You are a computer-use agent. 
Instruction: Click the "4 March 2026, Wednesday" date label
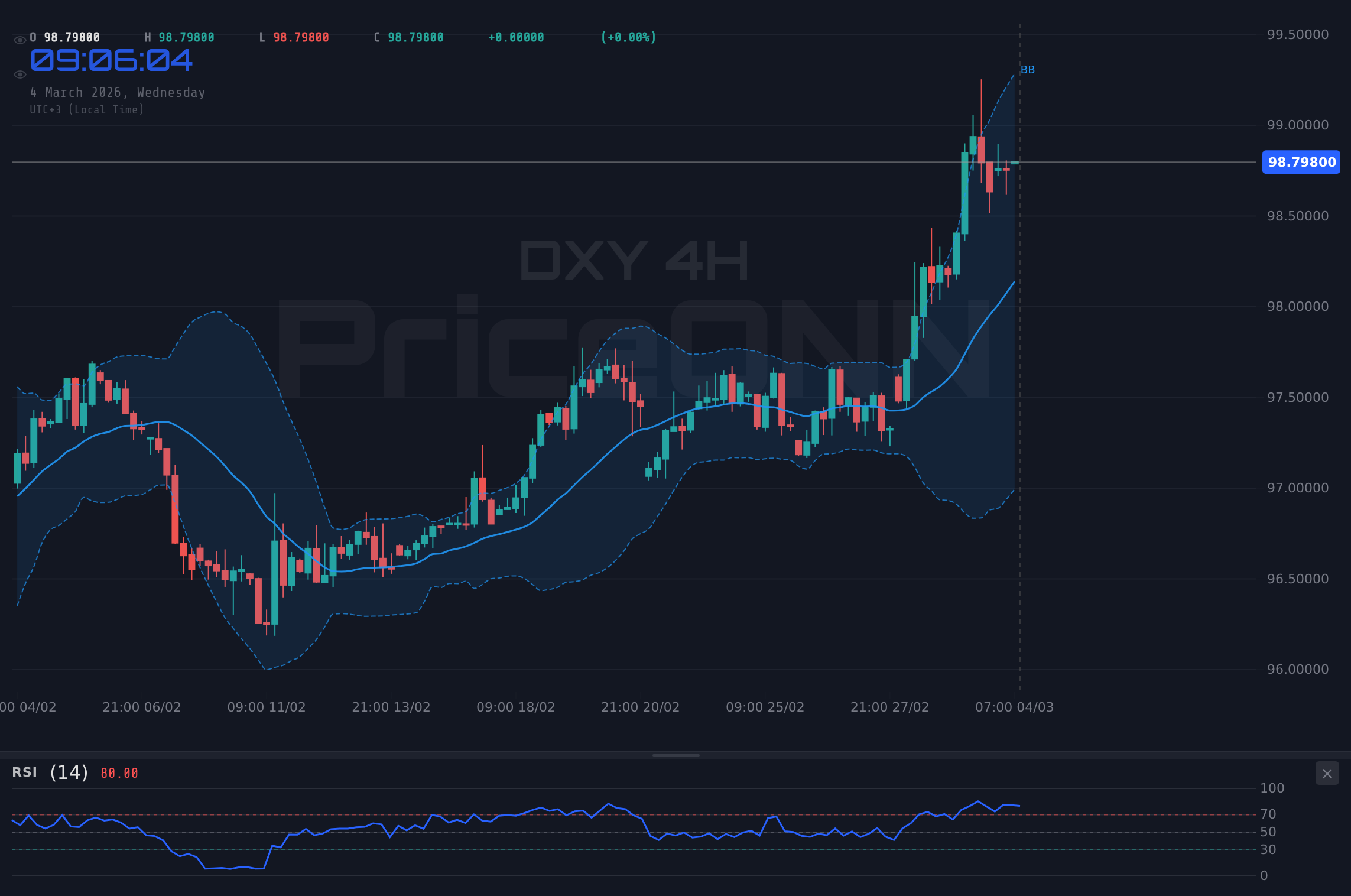(x=118, y=92)
